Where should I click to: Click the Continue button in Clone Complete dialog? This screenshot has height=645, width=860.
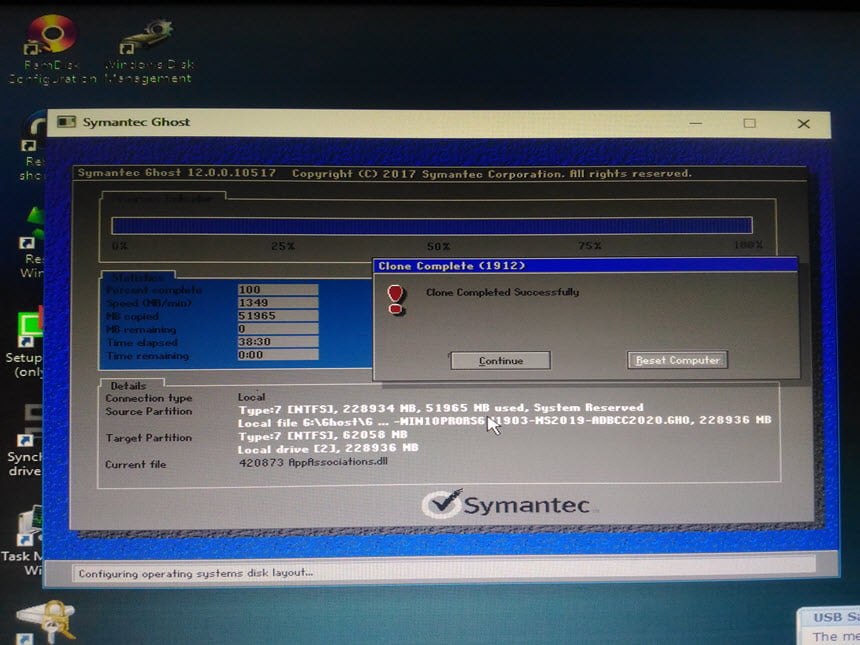coord(500,360)
